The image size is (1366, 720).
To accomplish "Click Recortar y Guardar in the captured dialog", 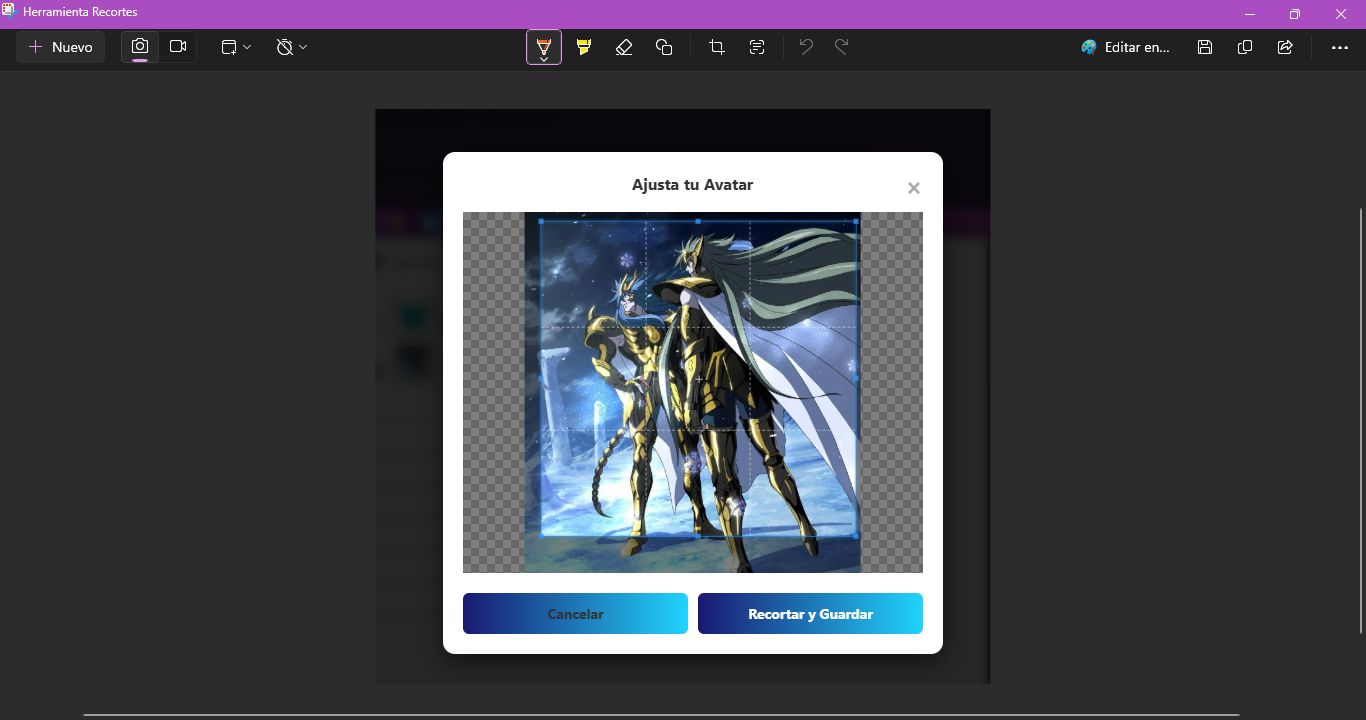I will 810,614.
